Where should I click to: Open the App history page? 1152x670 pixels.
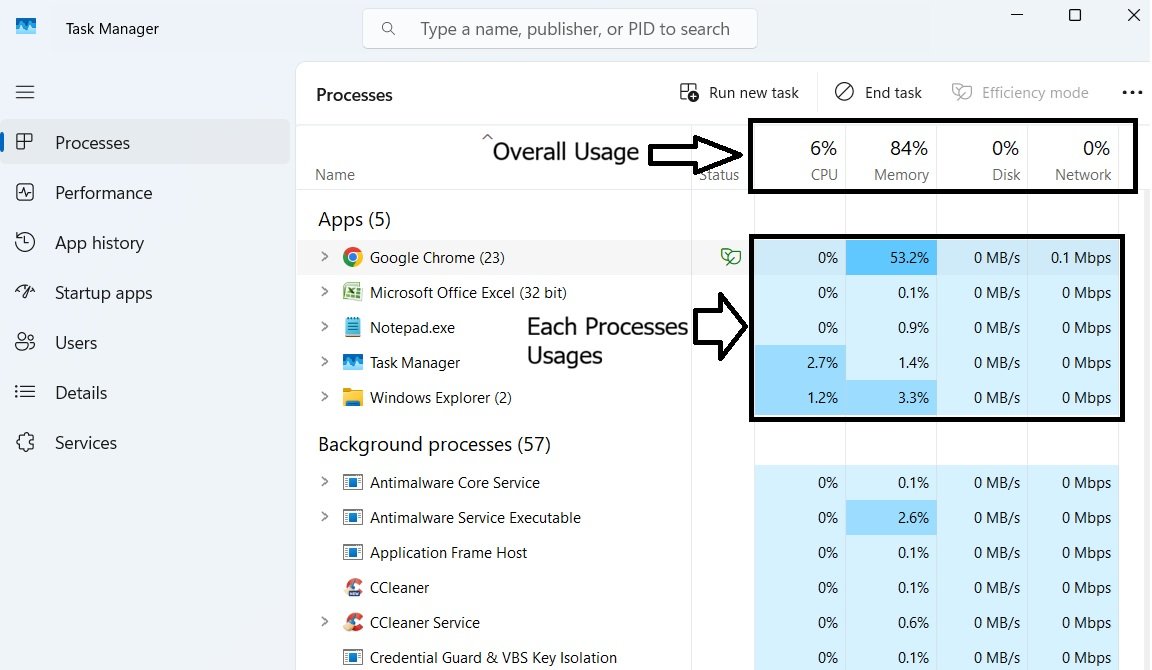pos(145,242)
